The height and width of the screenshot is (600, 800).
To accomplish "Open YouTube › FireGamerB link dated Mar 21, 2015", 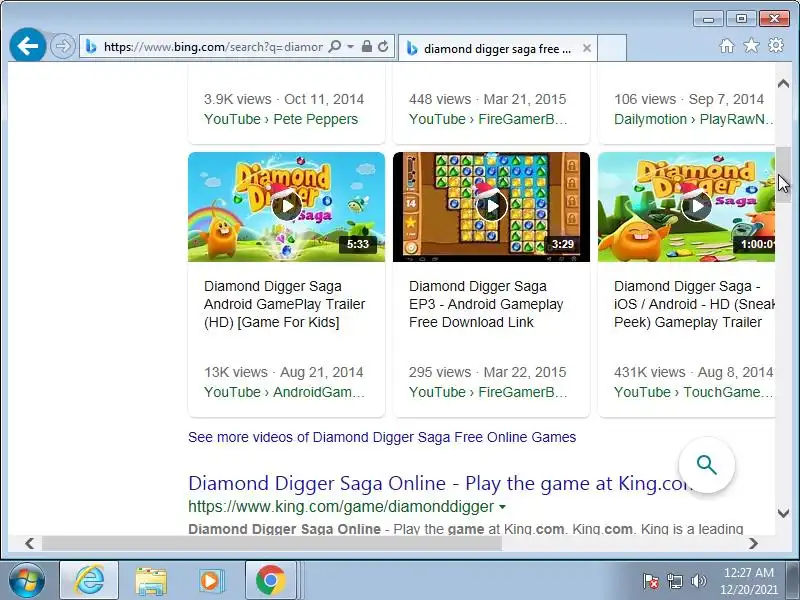I will [488, 119].
